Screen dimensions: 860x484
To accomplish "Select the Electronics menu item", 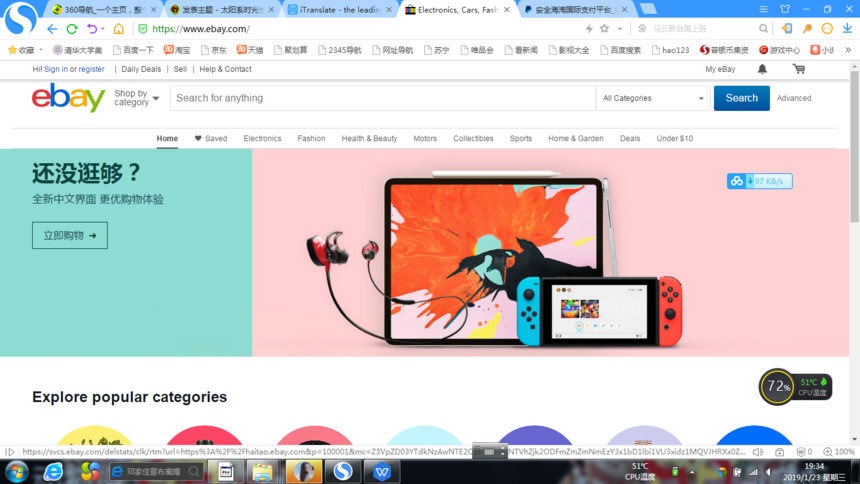I will click(262, 138).
